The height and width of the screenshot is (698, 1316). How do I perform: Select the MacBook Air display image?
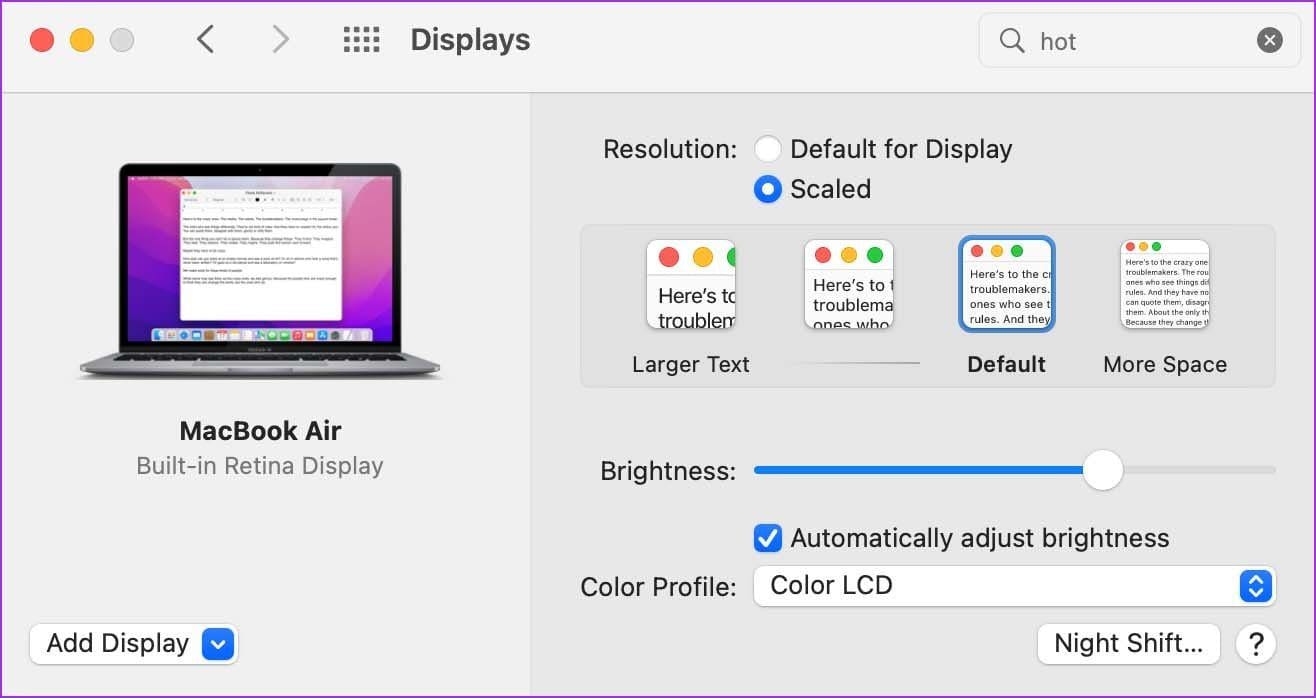point(260,271)
